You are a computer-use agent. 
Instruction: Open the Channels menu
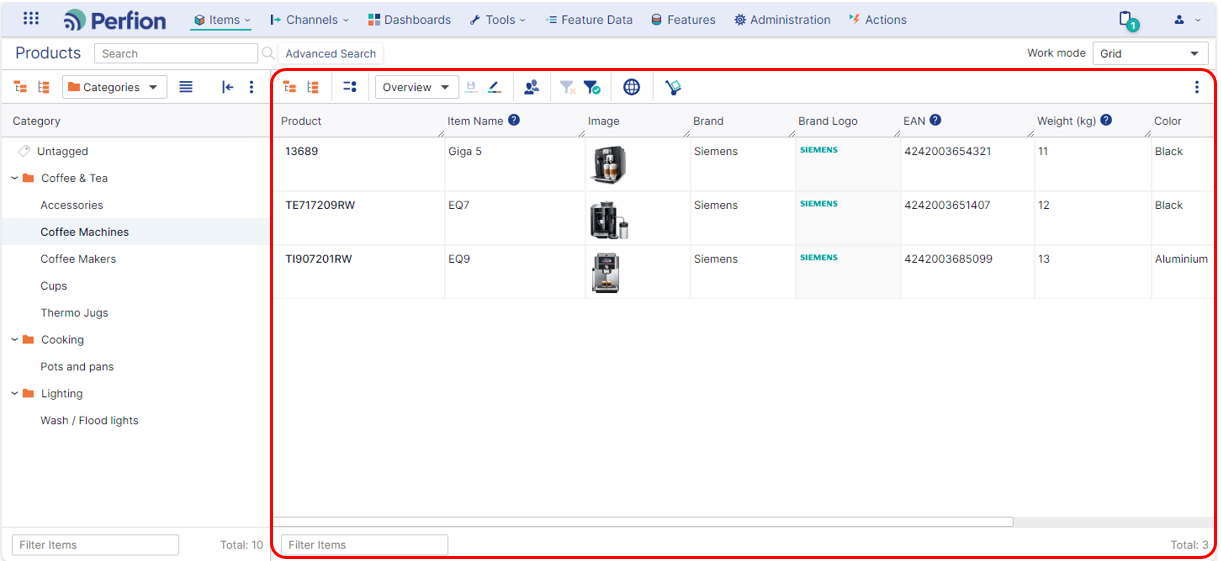pyautogui.click(x=310, y=20)
